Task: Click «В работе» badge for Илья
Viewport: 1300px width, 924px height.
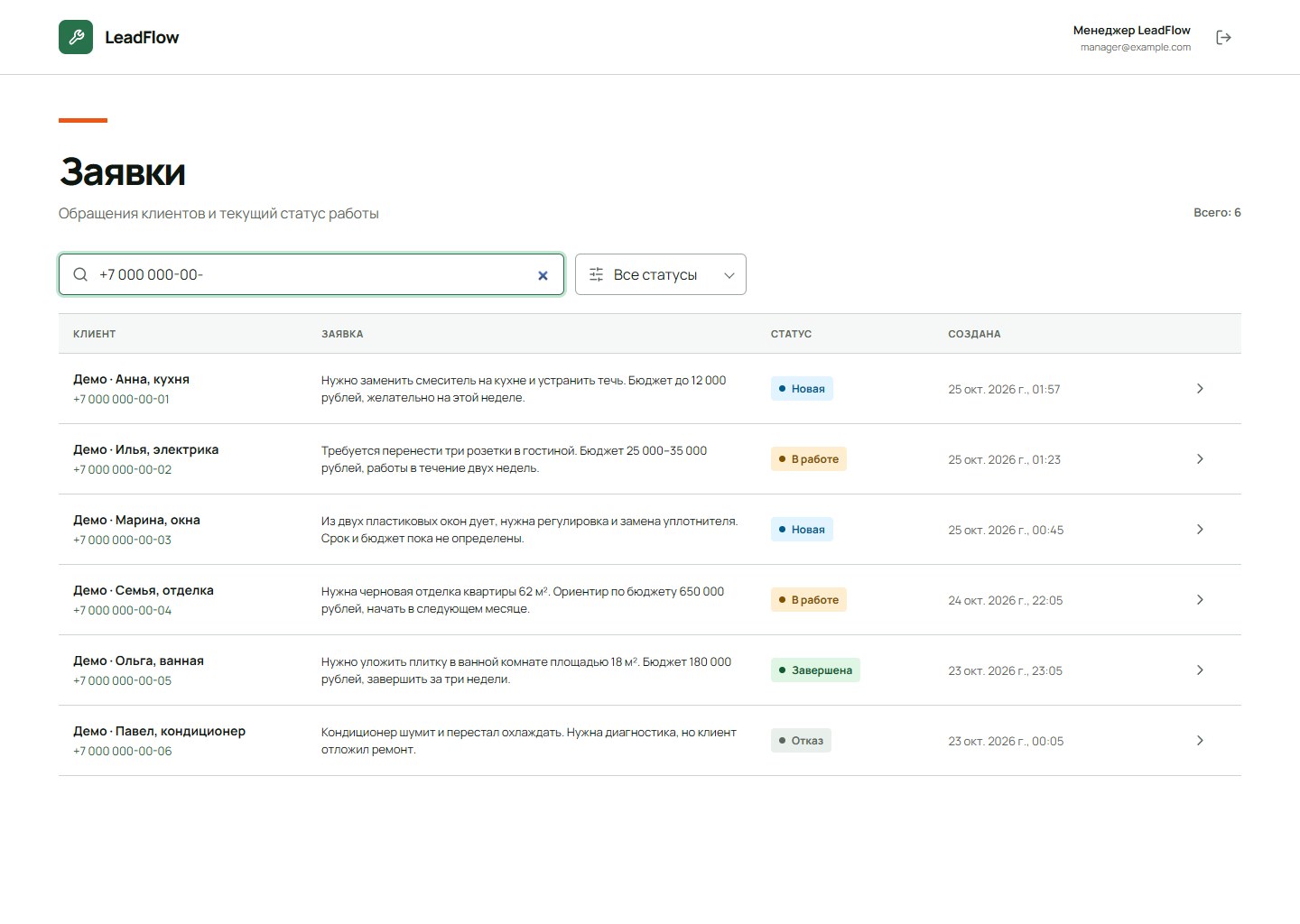Action: point(809,459)
